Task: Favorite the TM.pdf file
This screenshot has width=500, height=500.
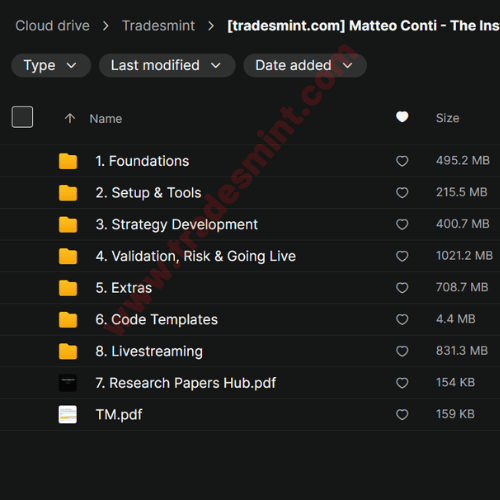Action: coord(402,415)
